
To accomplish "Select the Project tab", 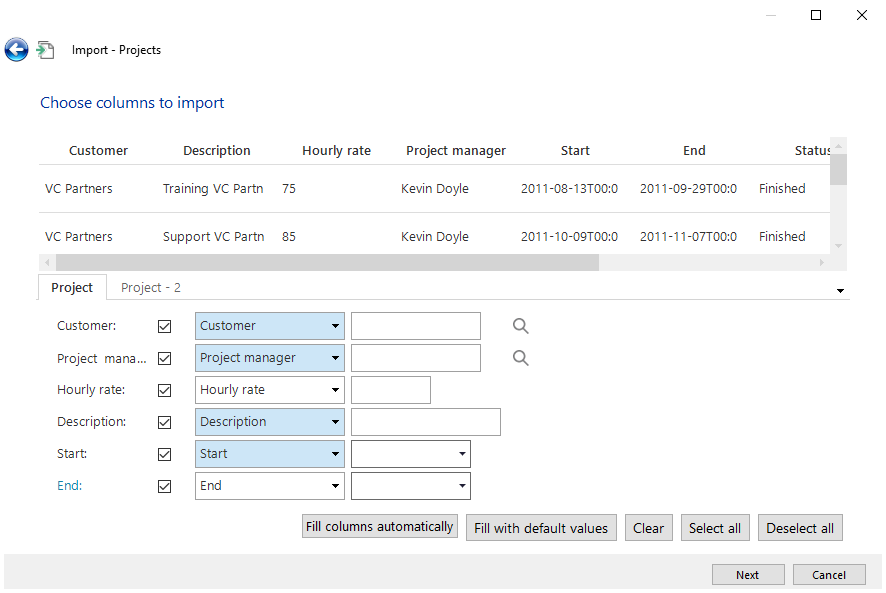I will [72, 287].
